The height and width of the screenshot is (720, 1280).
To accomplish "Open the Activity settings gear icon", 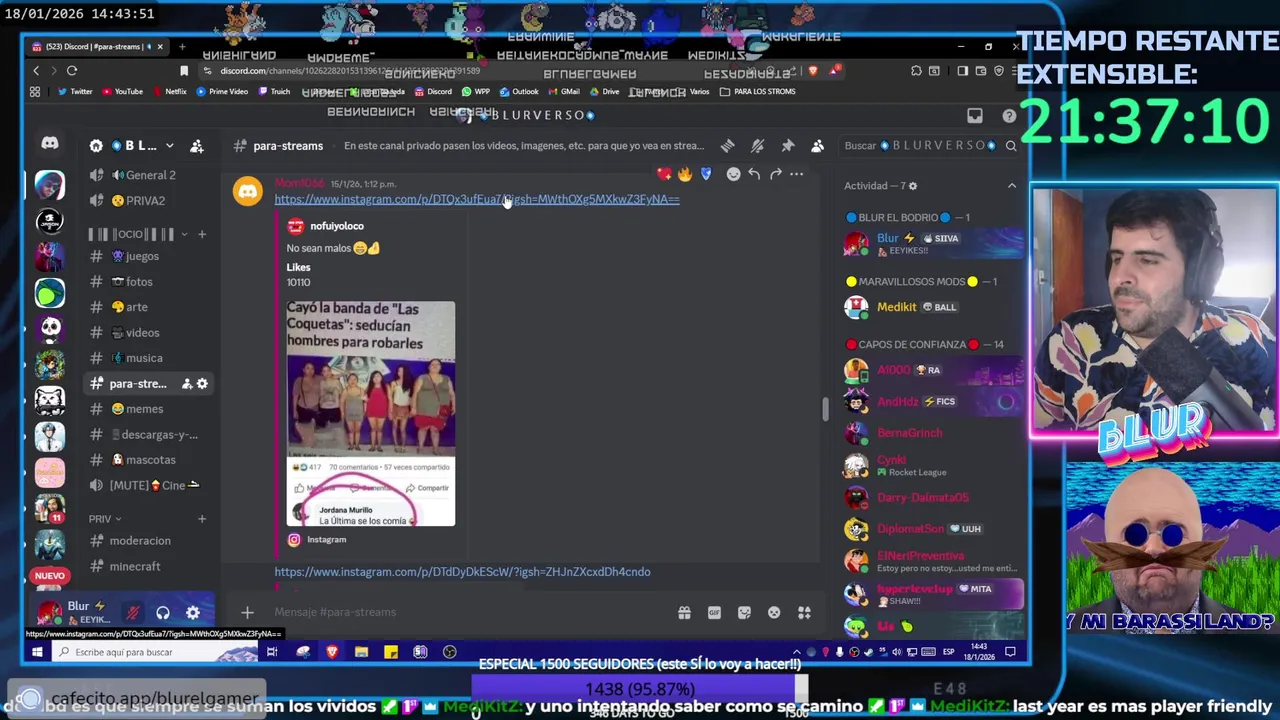I will click(x=912, y=186).
